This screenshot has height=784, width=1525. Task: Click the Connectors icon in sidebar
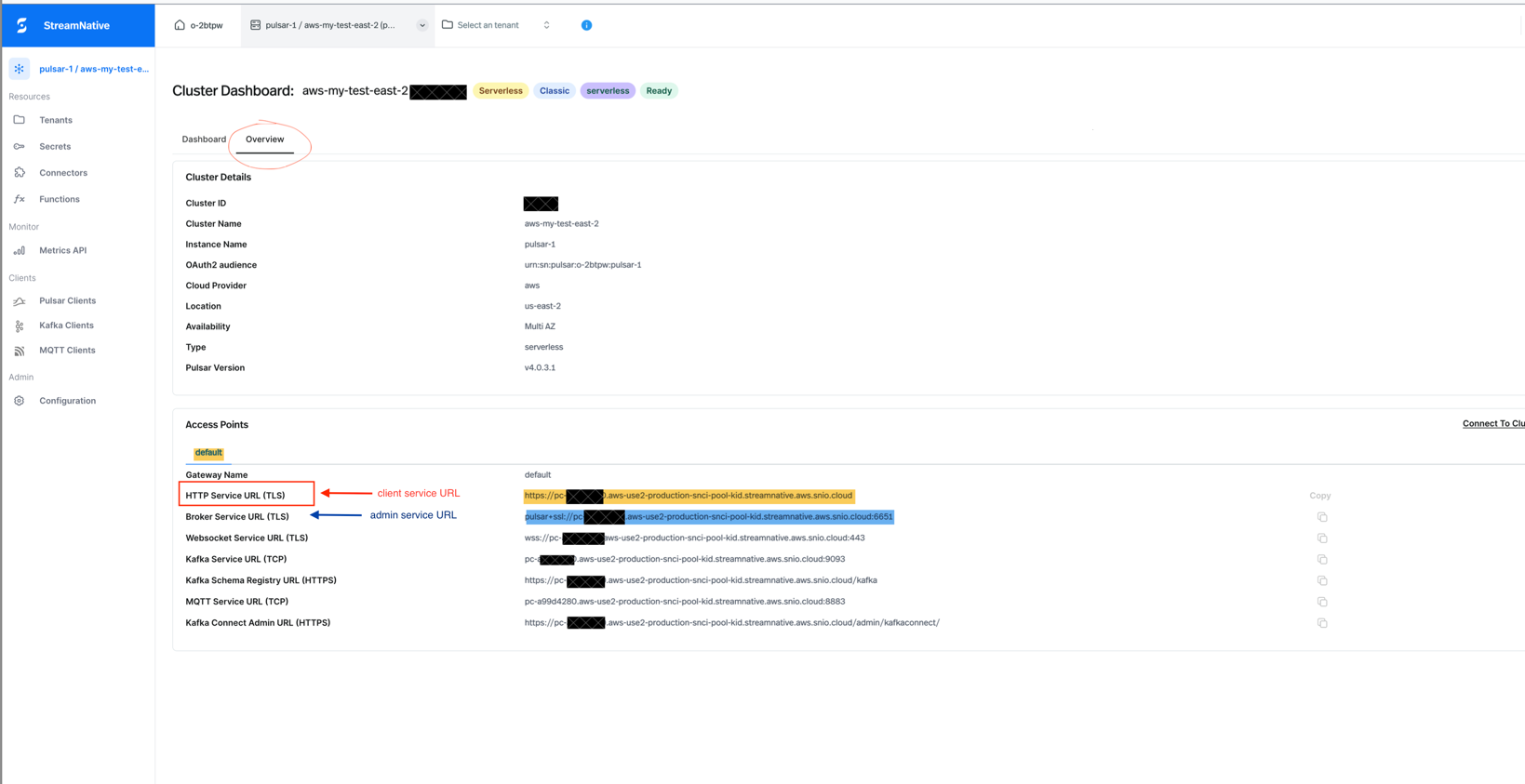point(20,173)
